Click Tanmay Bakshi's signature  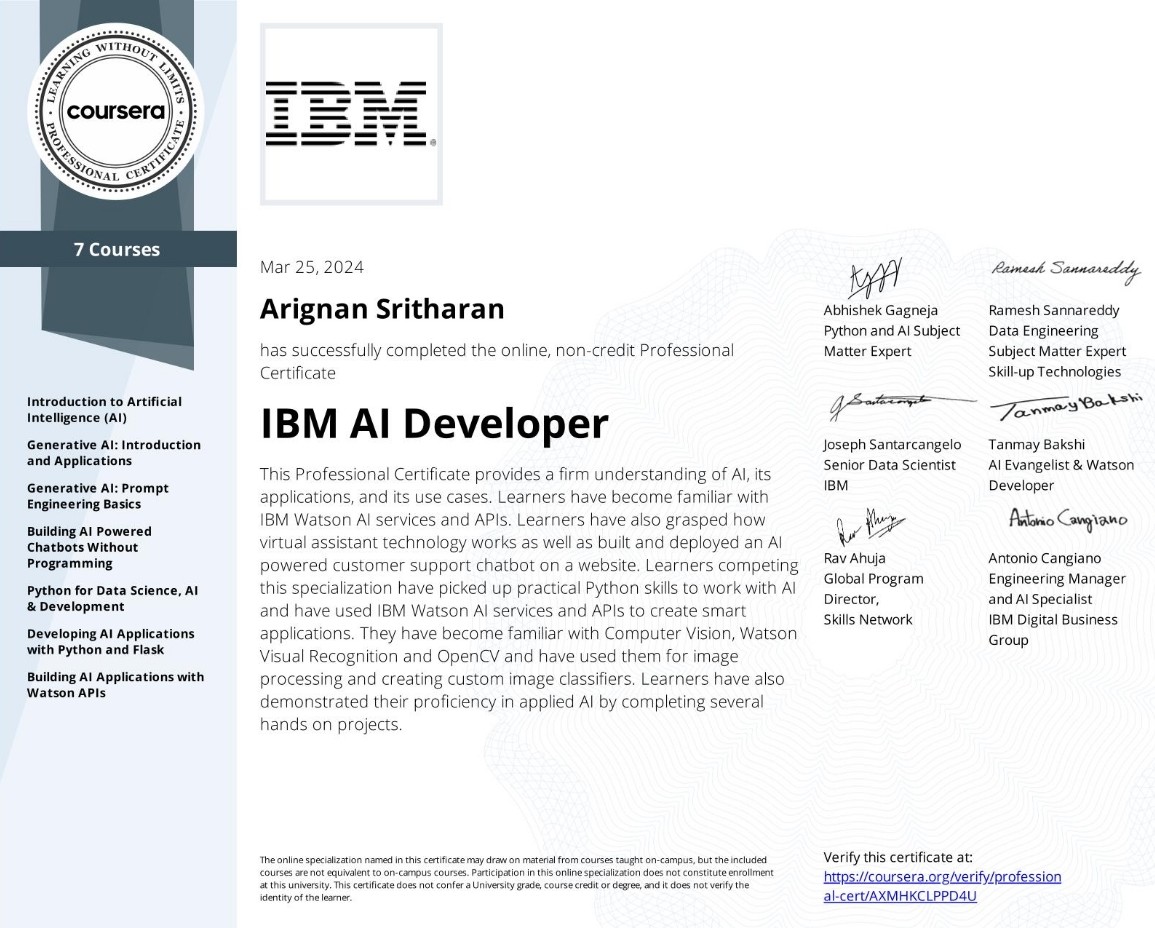click(x=1066, y=407)
